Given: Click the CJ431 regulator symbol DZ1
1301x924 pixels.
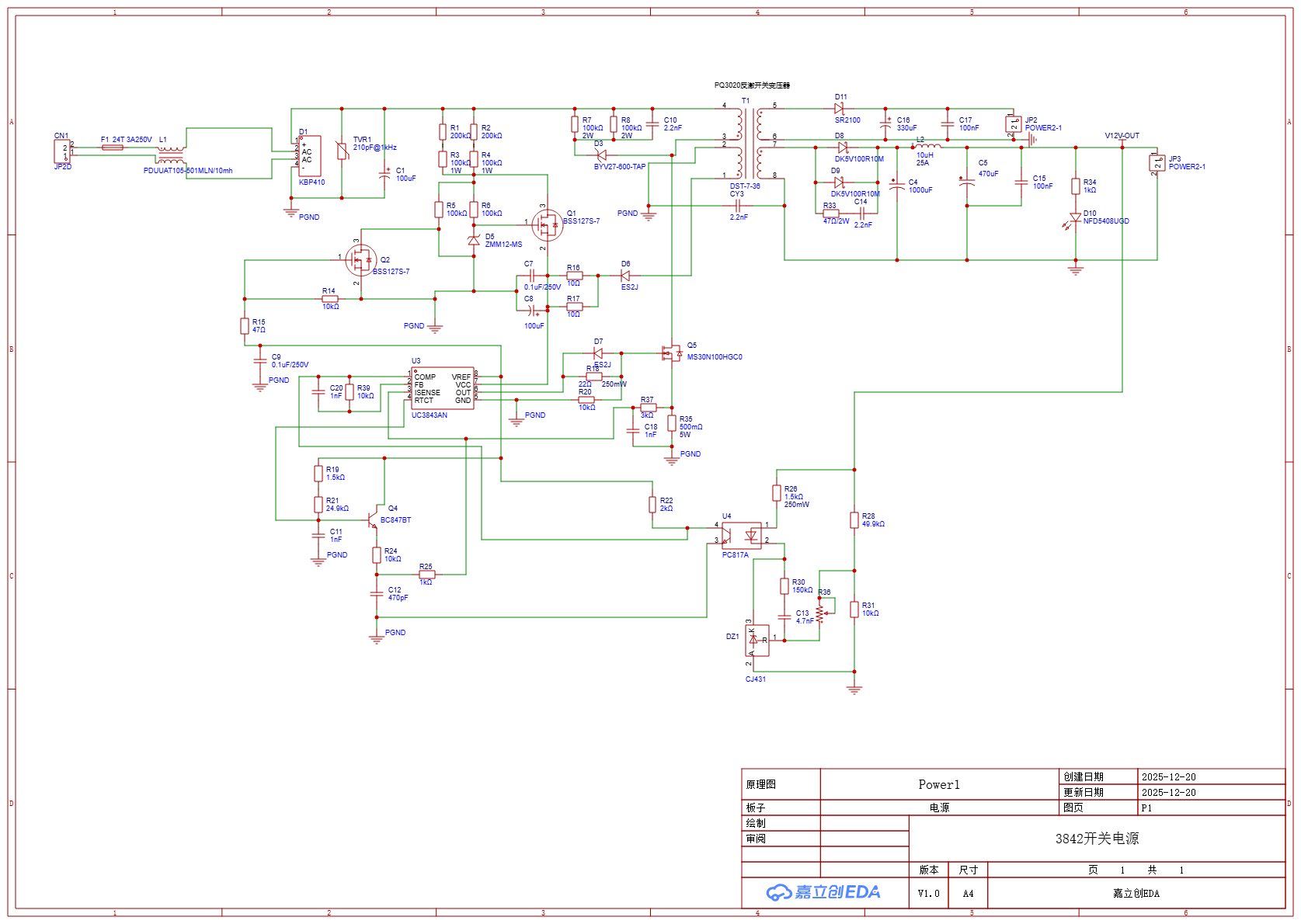Looking at the screenshot, I should (757, 641).
